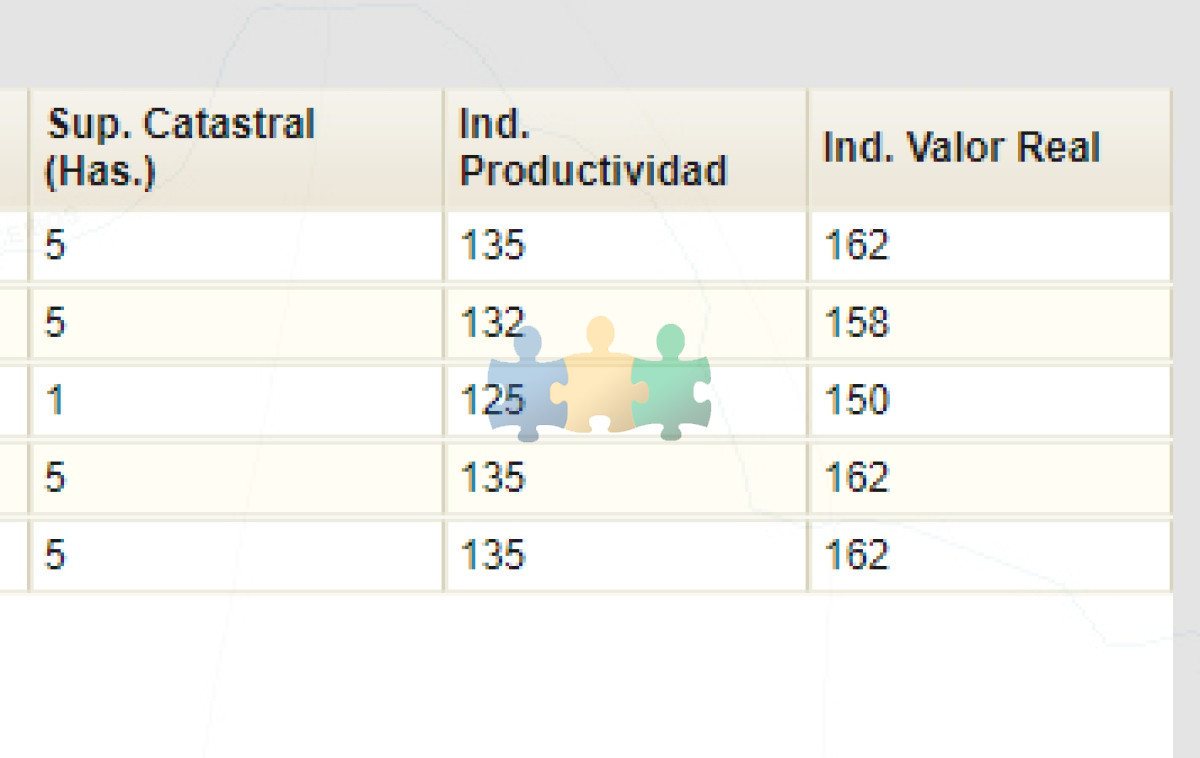Screen dimensions: 1200x758
Task: Click the Valor Real cell reading 150
Action: click(x=990, y=400)
